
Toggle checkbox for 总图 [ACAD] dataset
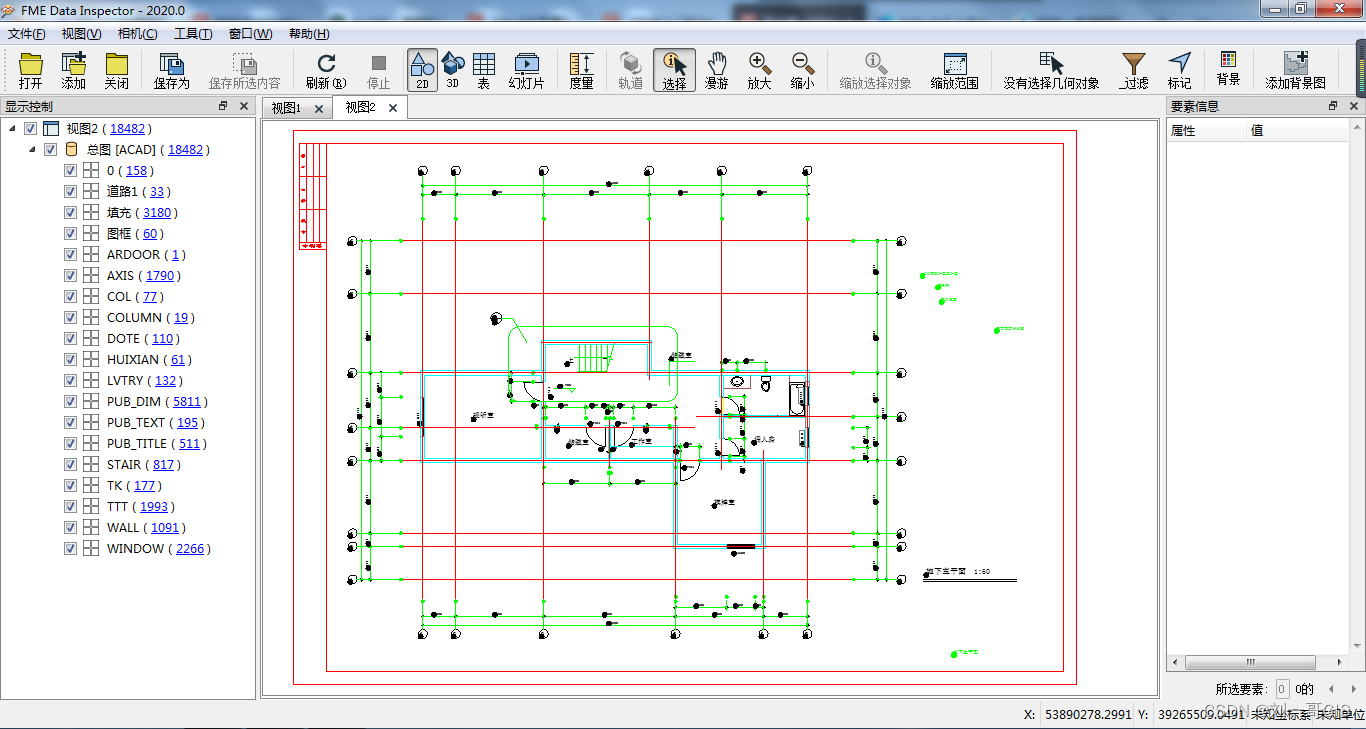click(x=51, y=149)
